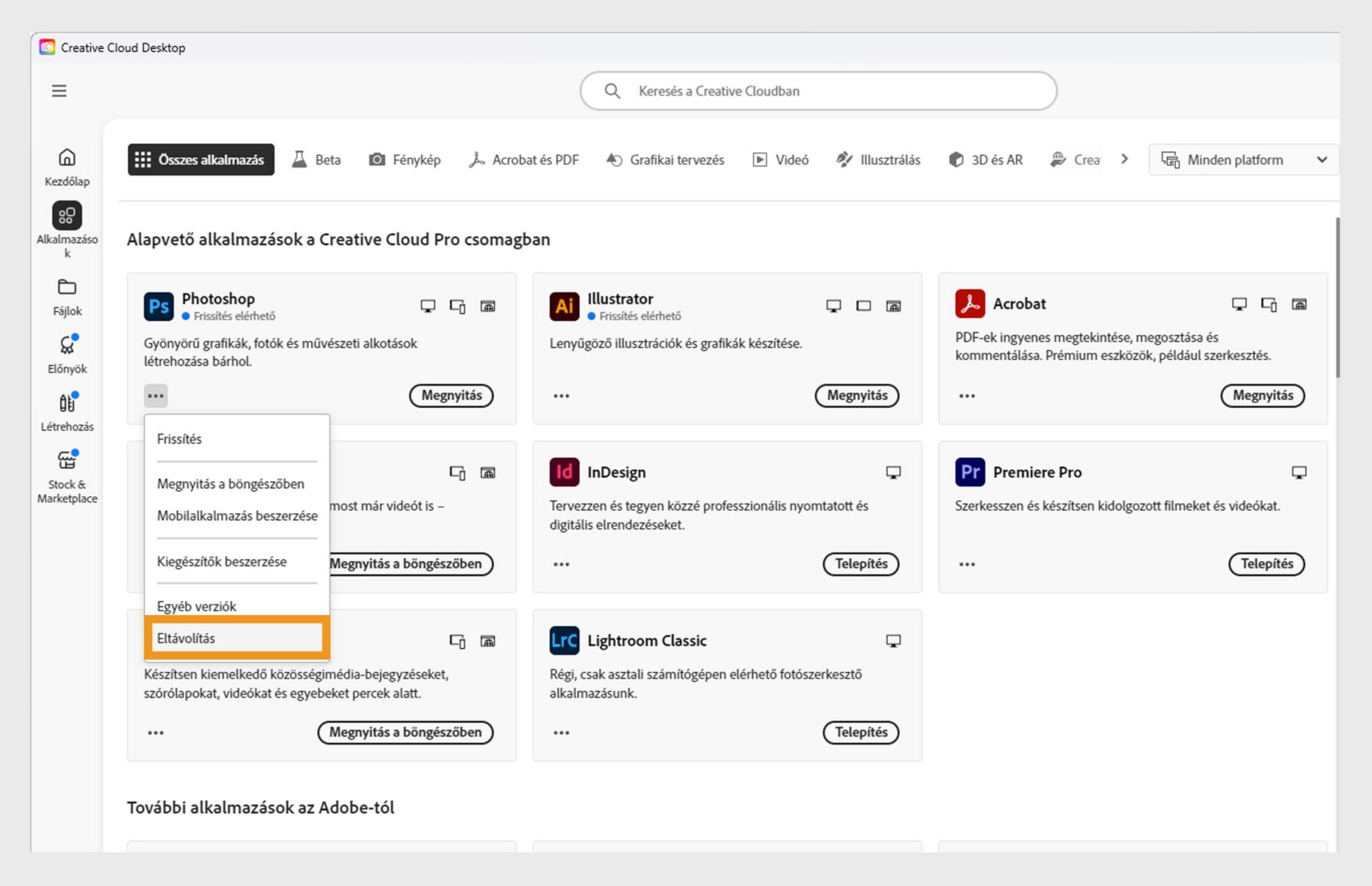Expand more categories with the right chevron

pyautogui.click(x=1124, y=159)
